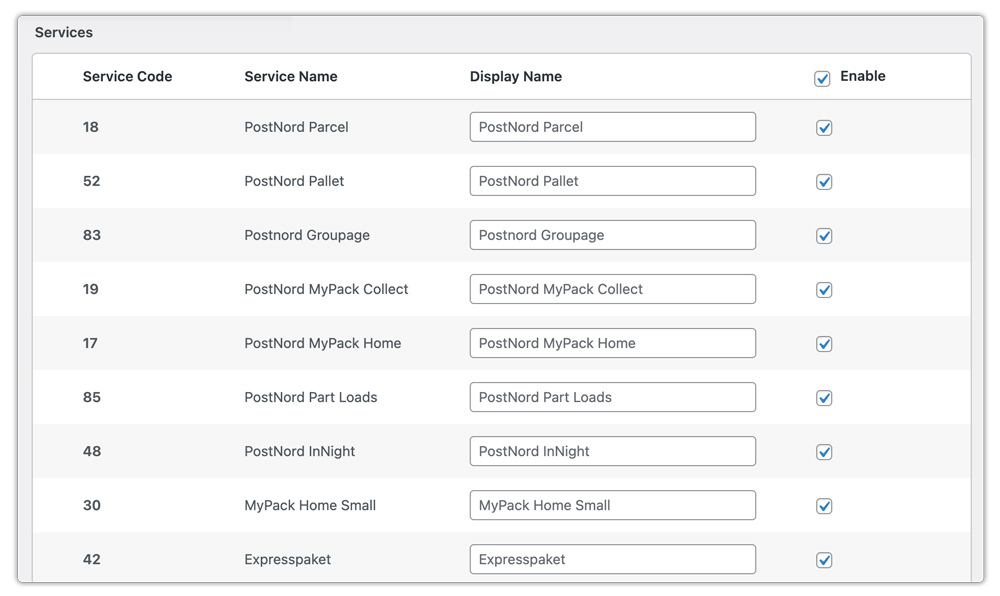Uncheck Enable for PostNord InNight
The image size is (1000, 596).
824,452
